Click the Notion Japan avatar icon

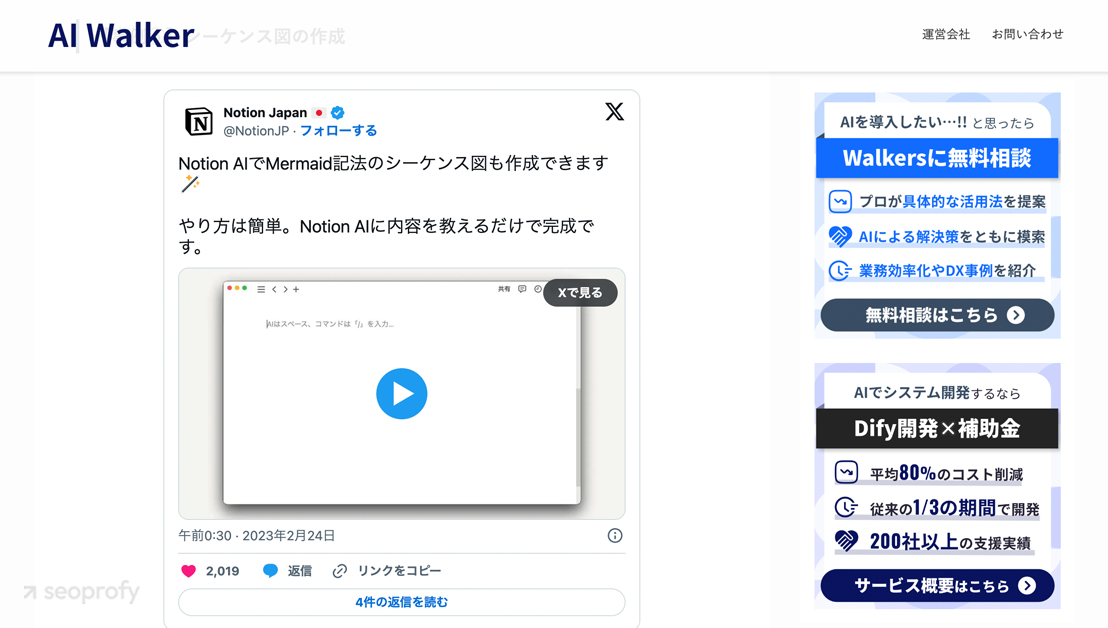point(199,121)
